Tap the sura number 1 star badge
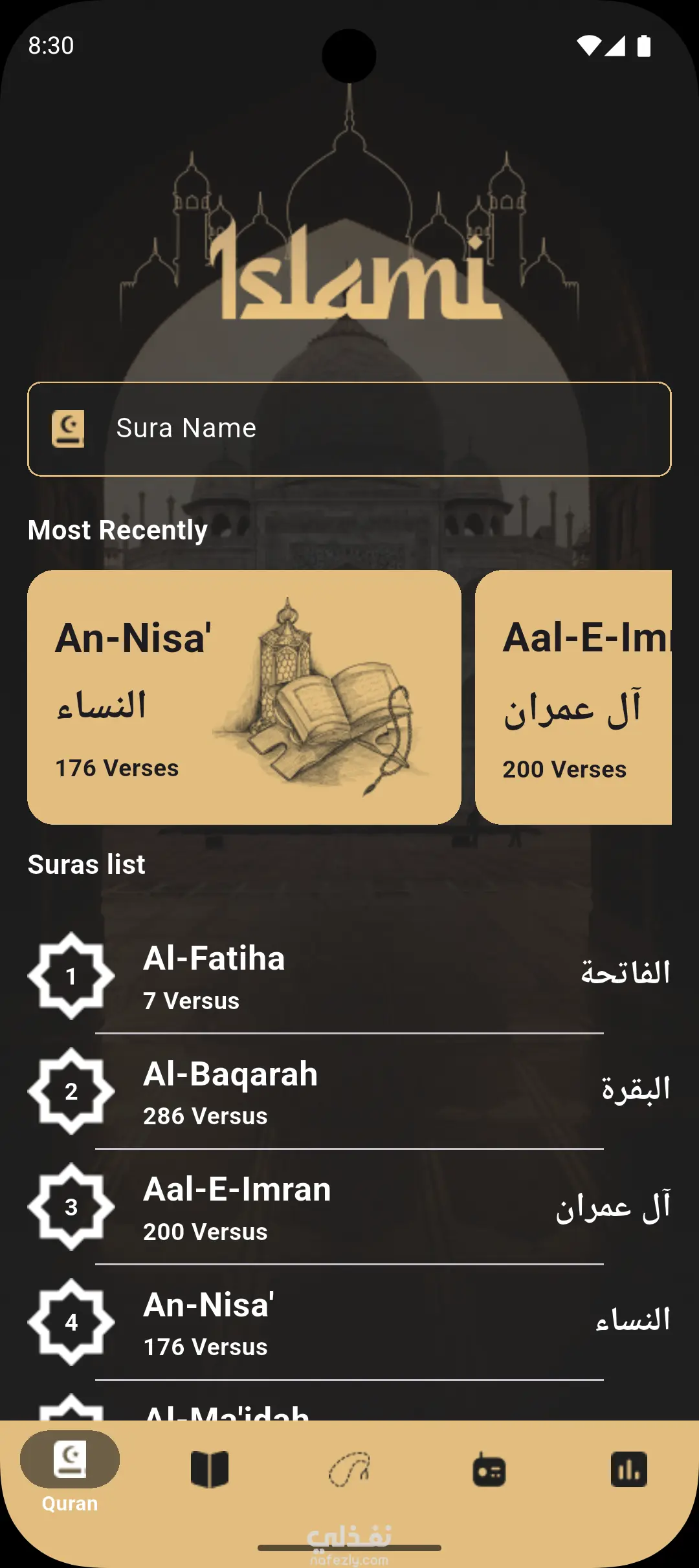 click(71, 975)
